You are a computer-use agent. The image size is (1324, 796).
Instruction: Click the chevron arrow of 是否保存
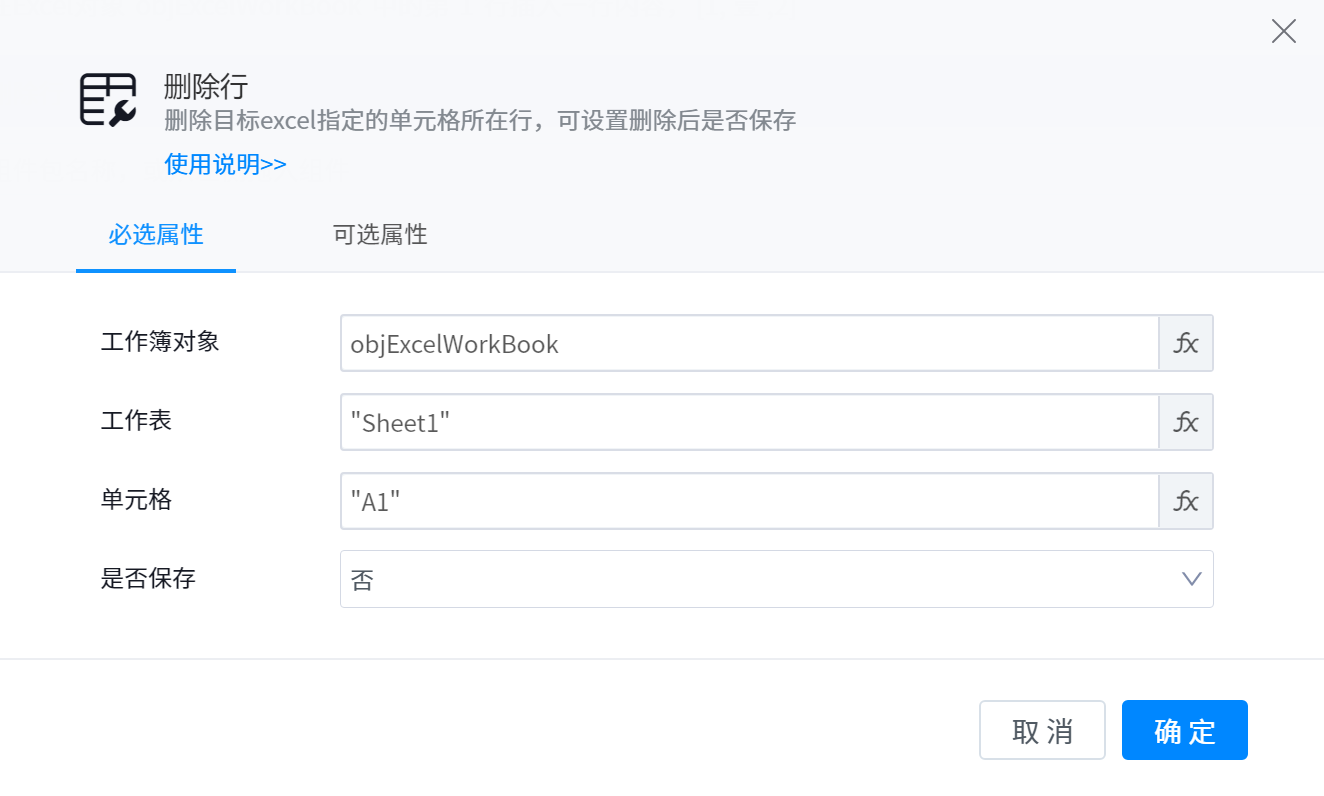pos(1191,579)
